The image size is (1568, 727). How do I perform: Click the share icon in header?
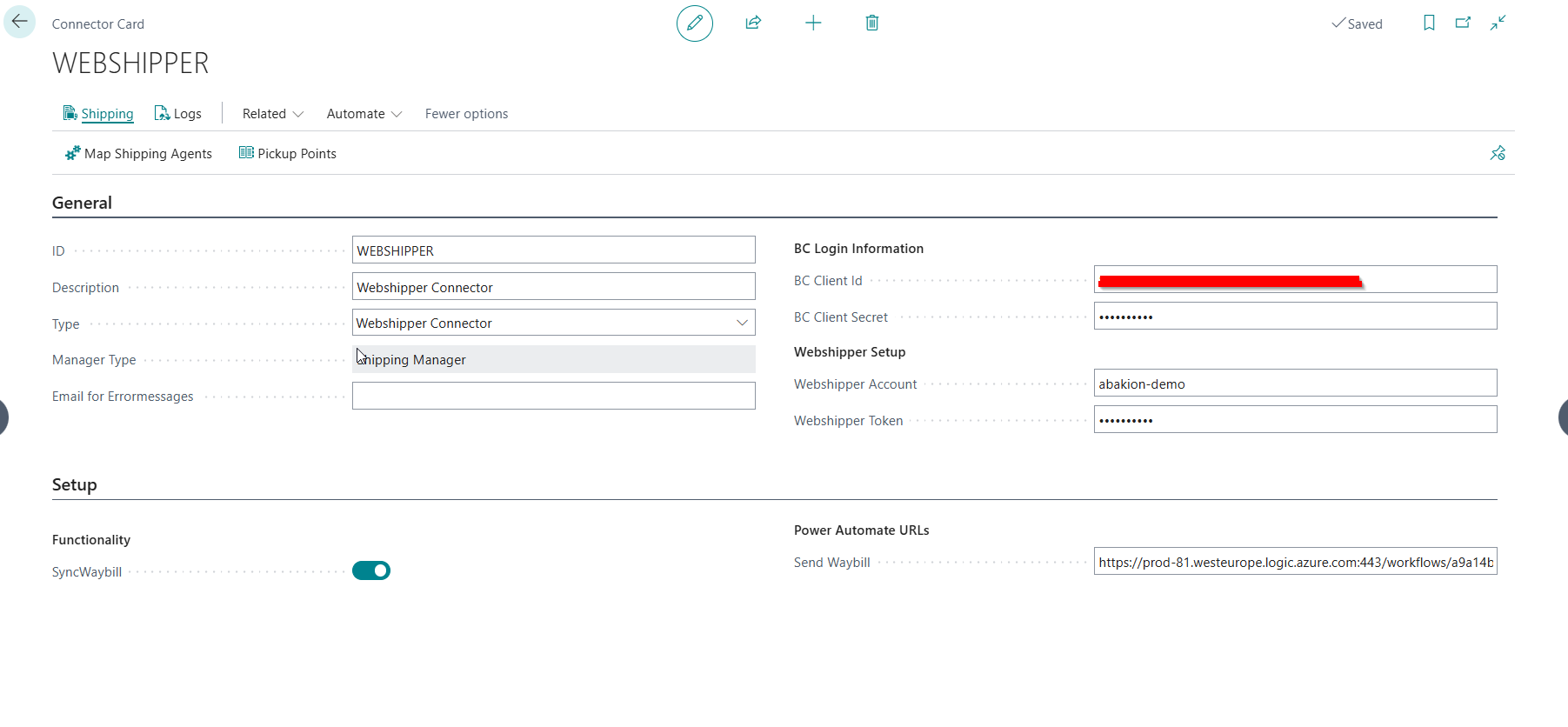[x=753, y=23]
